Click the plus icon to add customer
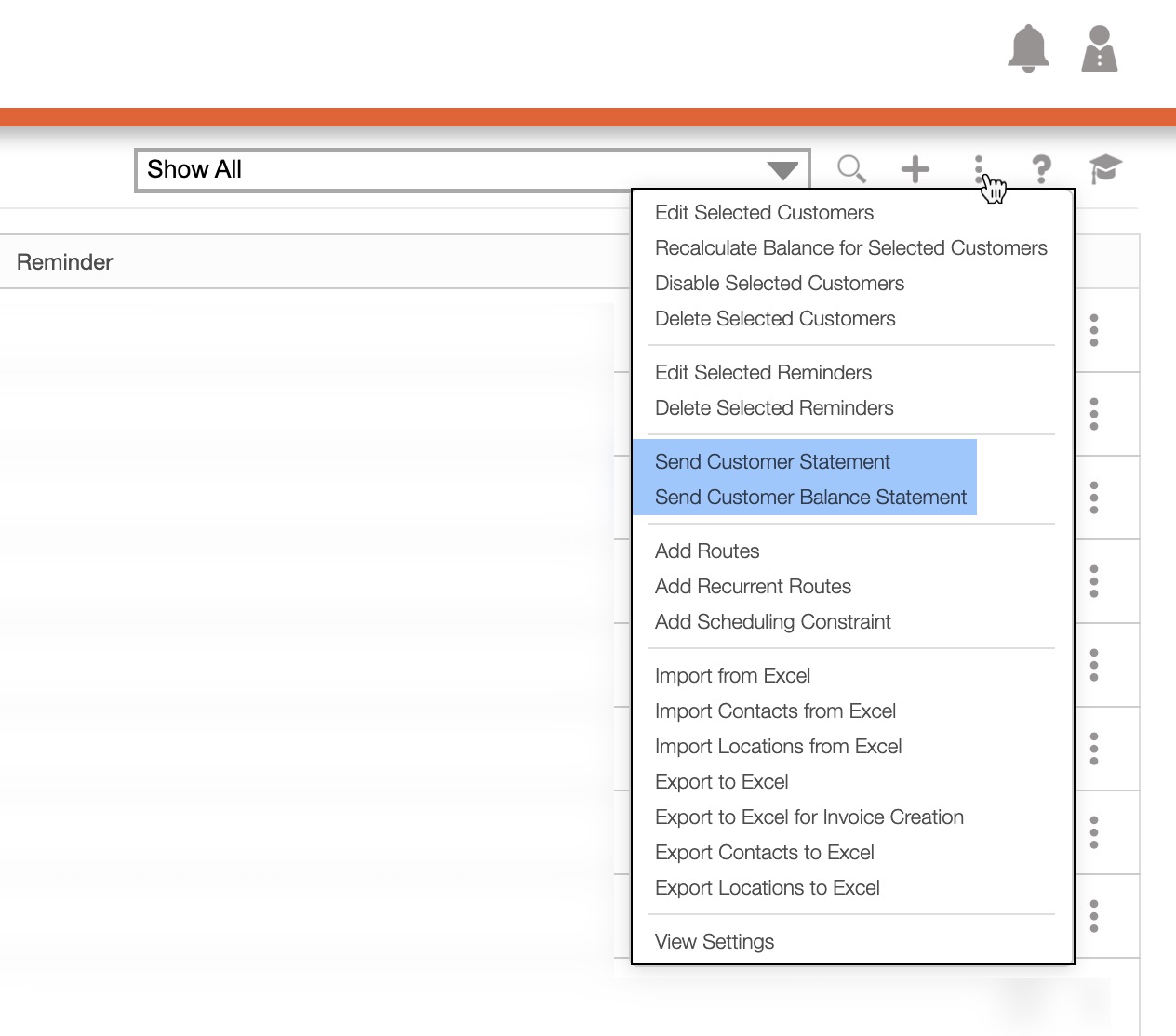Screen dimensions: 1176x1036 [915, 169]
